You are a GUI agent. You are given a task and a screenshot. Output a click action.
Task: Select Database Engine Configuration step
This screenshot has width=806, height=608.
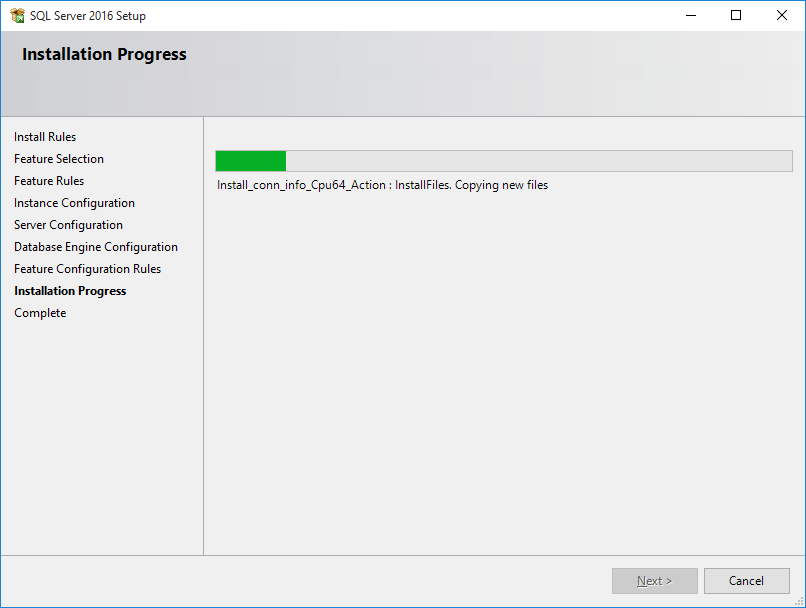point(95,246)
